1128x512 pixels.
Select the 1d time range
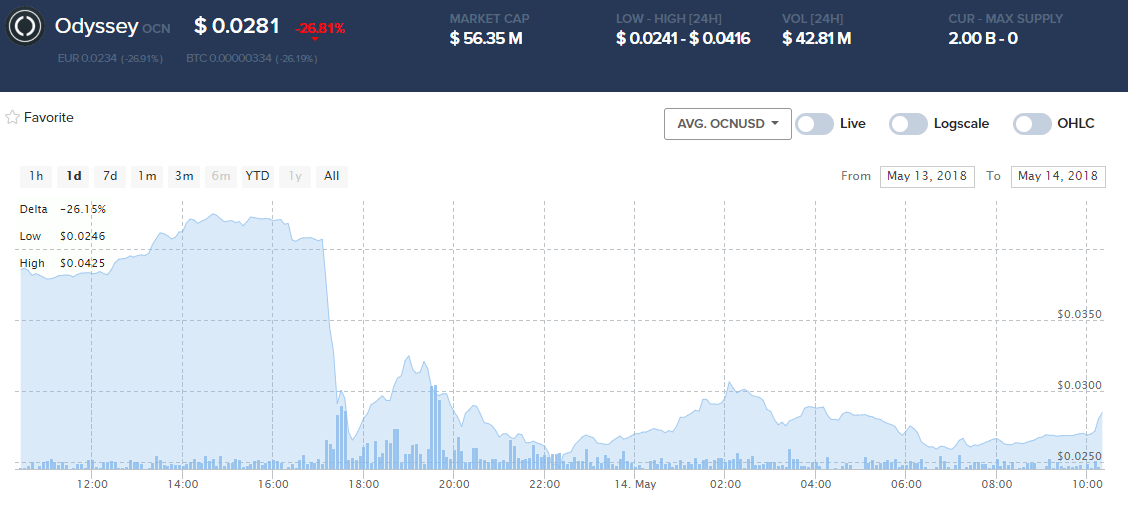(73, 176)
